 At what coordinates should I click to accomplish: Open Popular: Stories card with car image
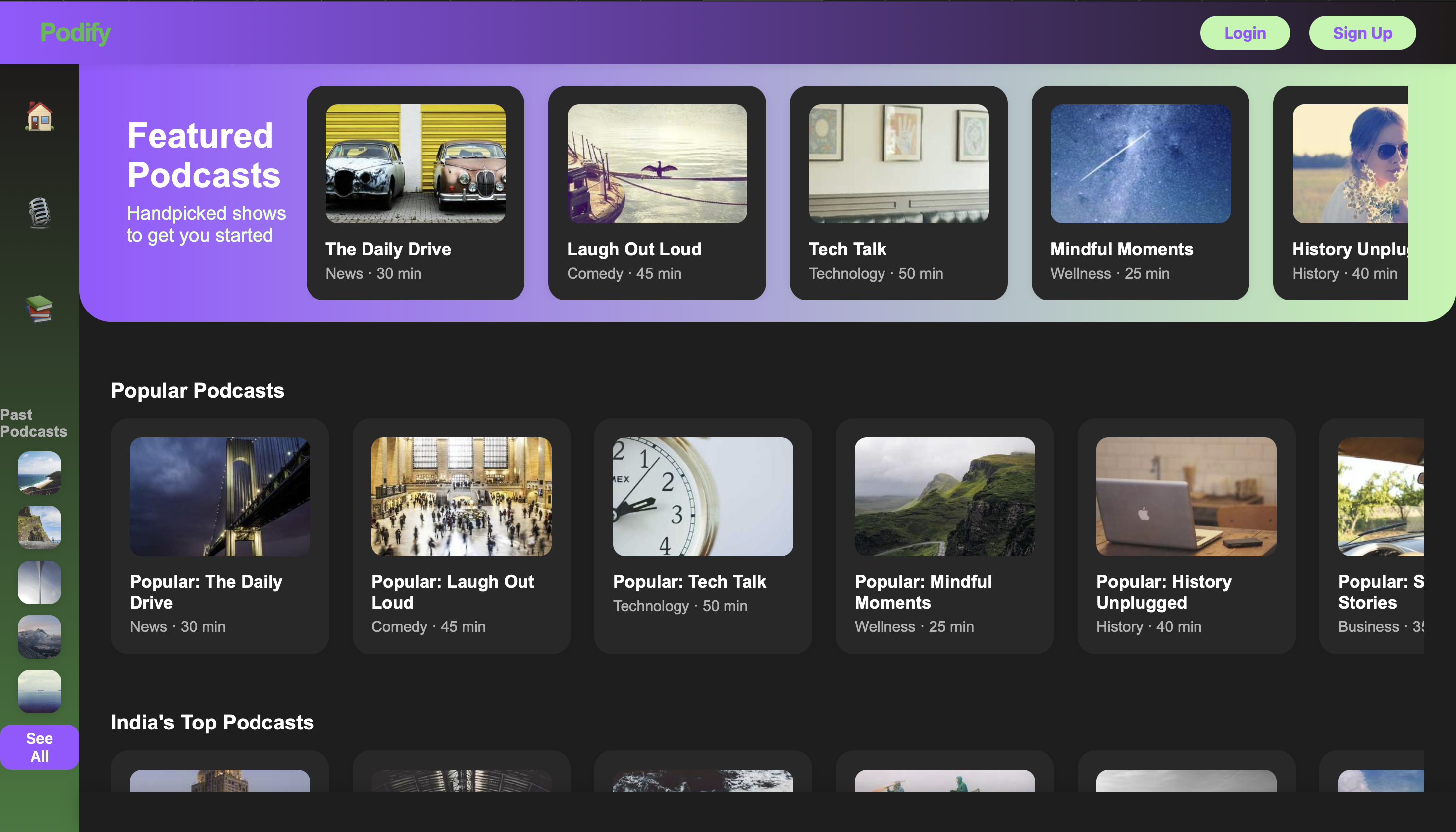[1381, 497]
